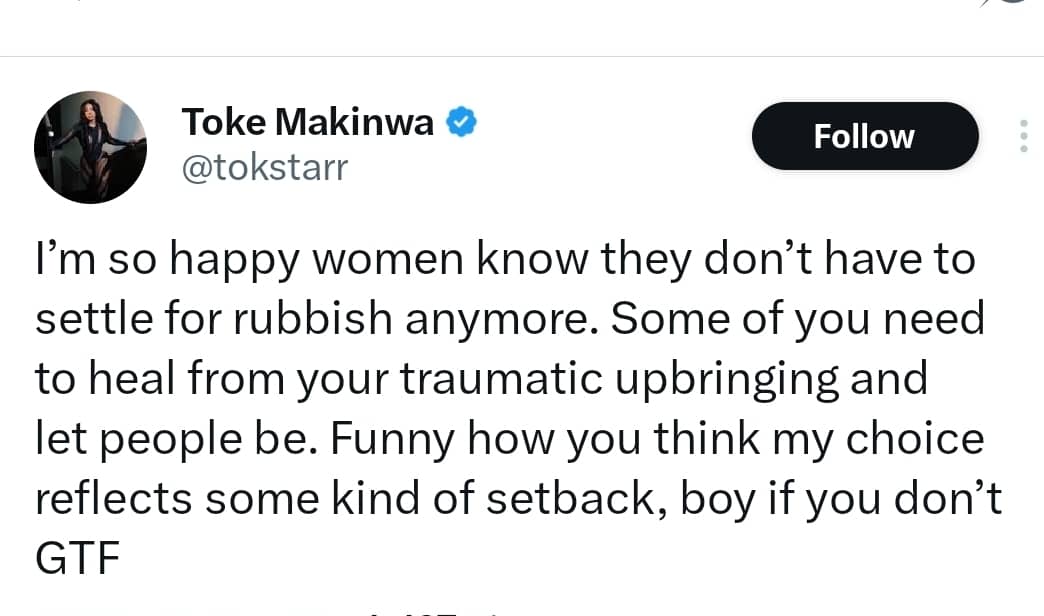Follow @tokstarr using the Follow button

coord(864,136)
